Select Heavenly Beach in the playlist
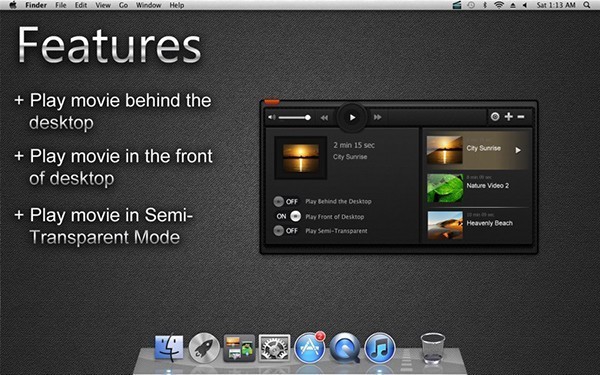Viewport: 600px width, 375px height. tap(477, 225)
